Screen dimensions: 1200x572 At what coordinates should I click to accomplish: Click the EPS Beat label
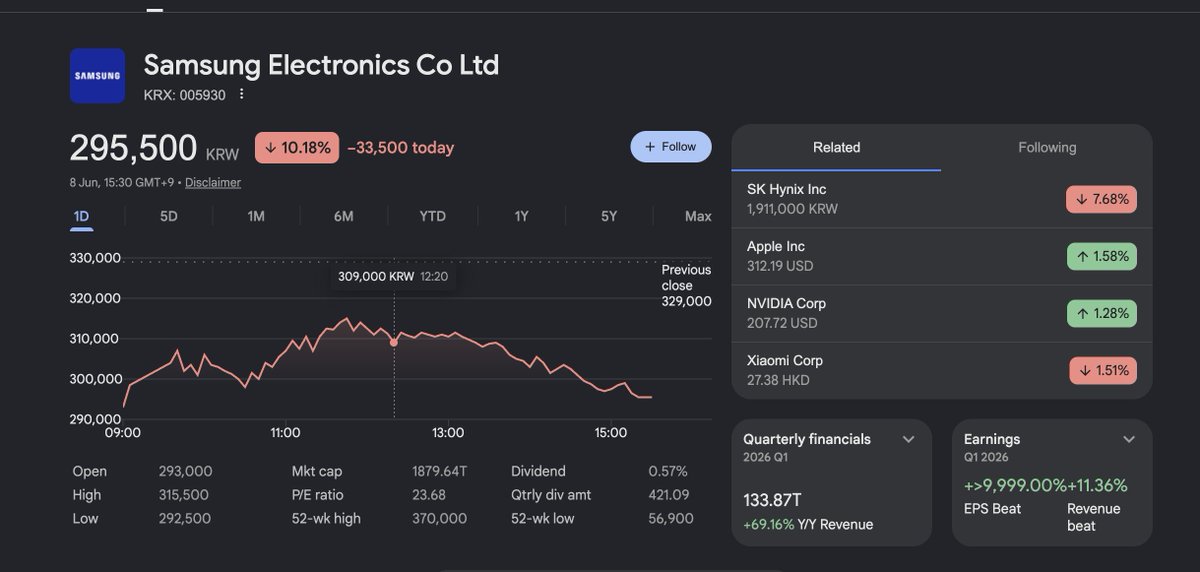(x=993, y=509)
